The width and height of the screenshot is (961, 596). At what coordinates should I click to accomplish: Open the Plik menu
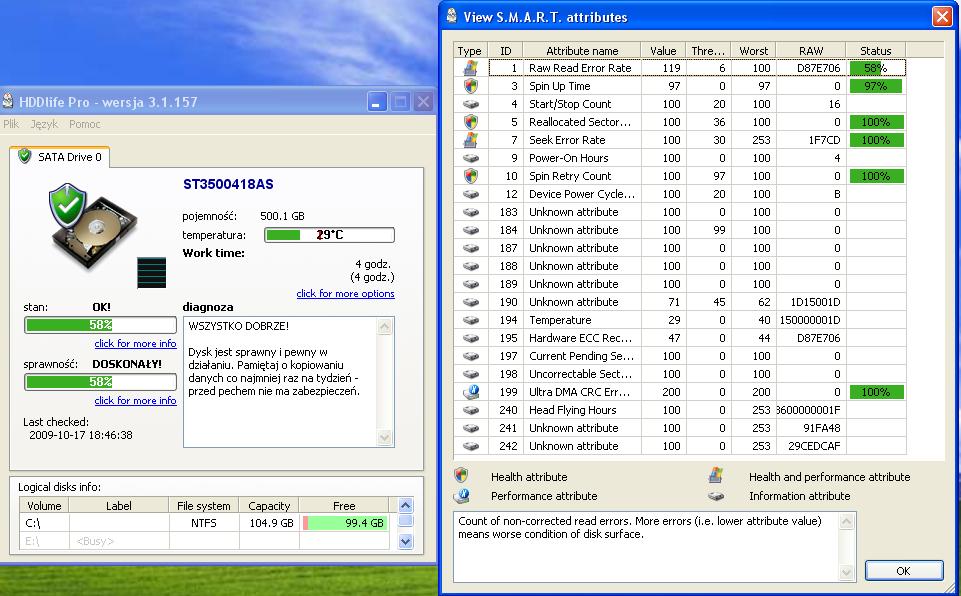click(11, 124)
